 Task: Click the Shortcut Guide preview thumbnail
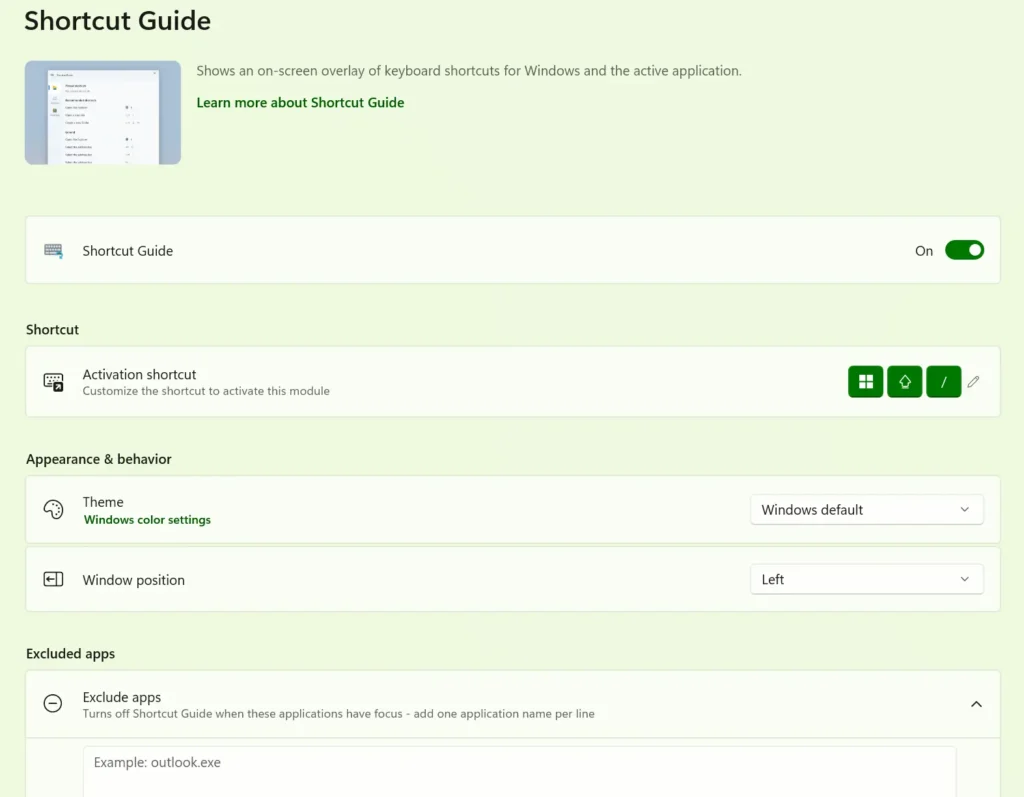coord(103,112)
